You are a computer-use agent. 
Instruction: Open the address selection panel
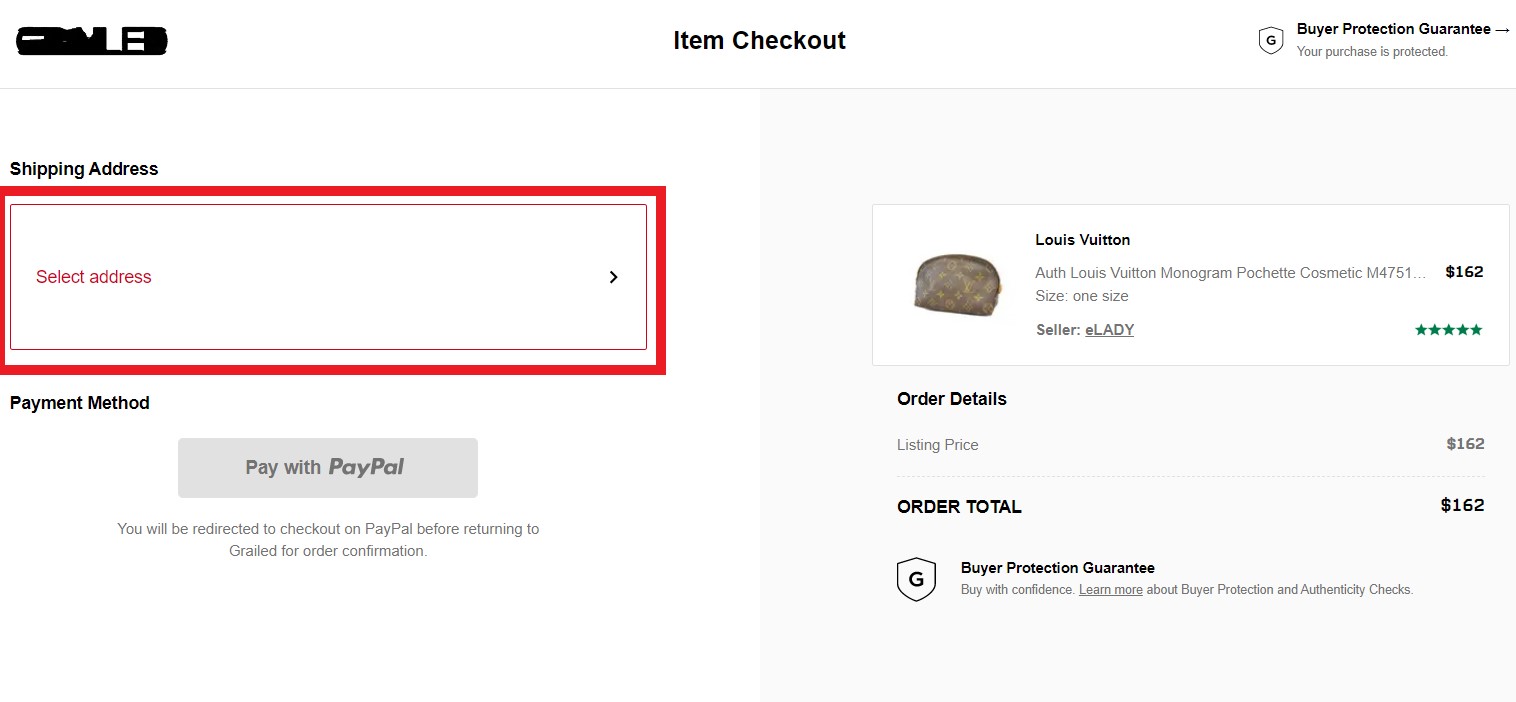(327, 277)
